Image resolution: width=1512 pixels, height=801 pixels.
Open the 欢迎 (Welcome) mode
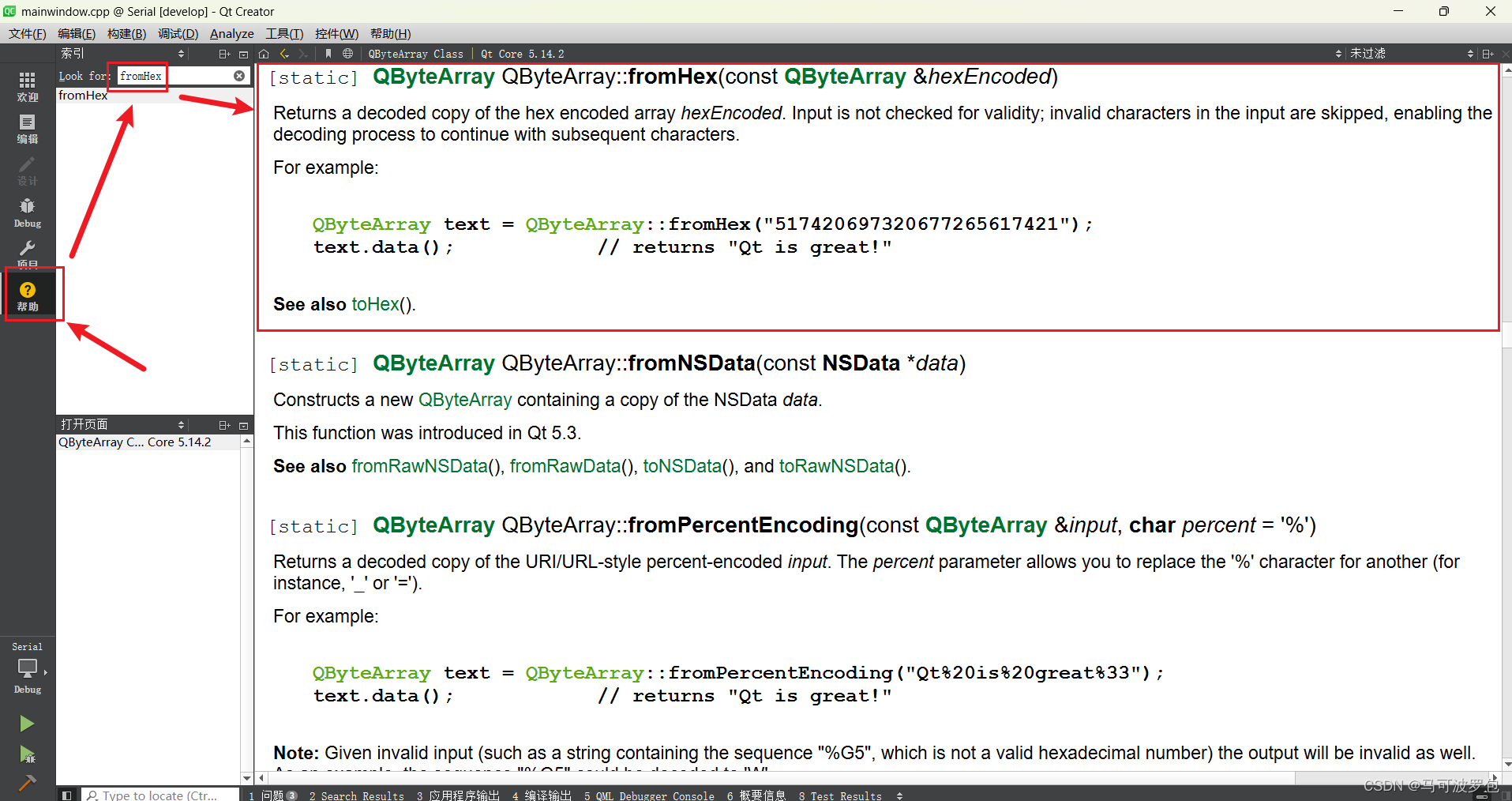tap(28, 86)
